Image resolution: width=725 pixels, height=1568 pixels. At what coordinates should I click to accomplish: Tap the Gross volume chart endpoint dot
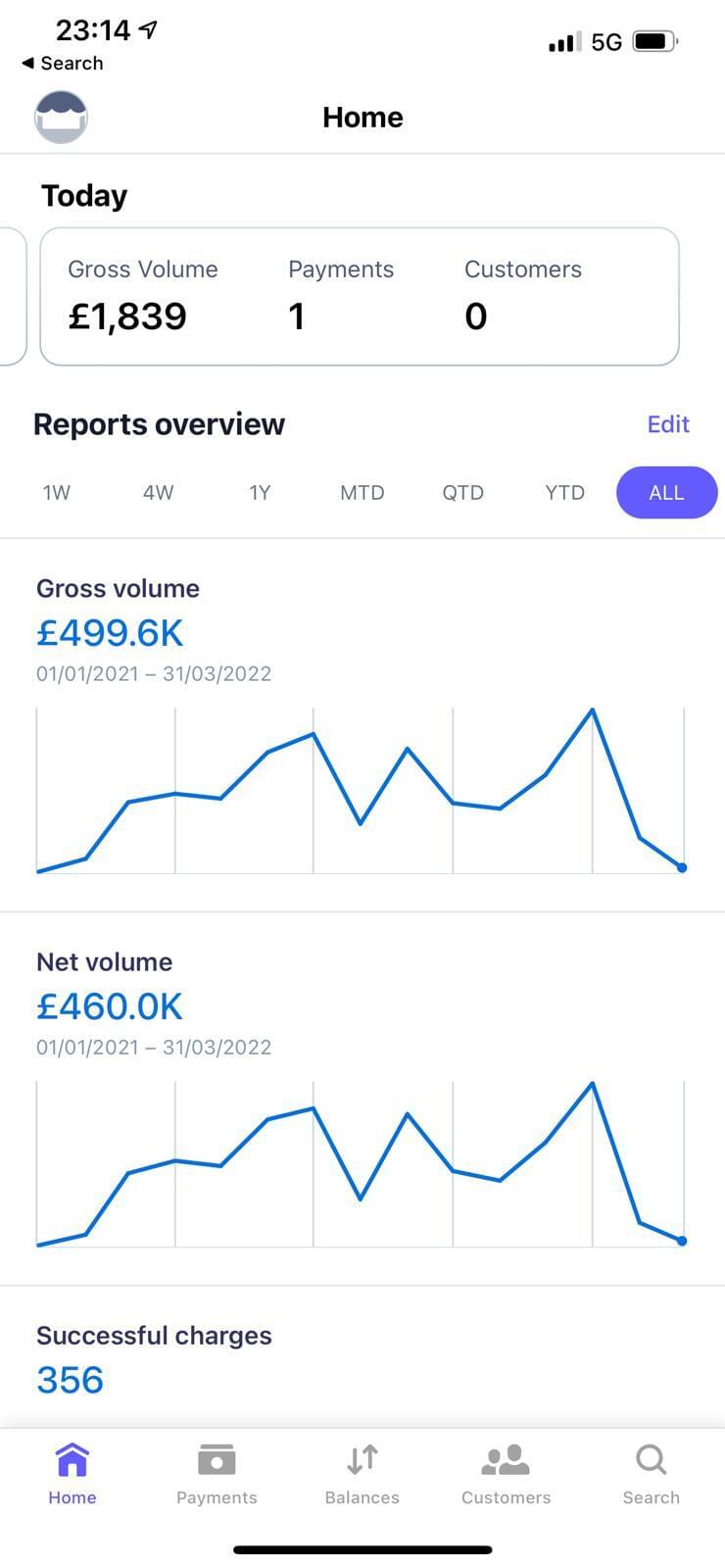click(x=682, y=867)
